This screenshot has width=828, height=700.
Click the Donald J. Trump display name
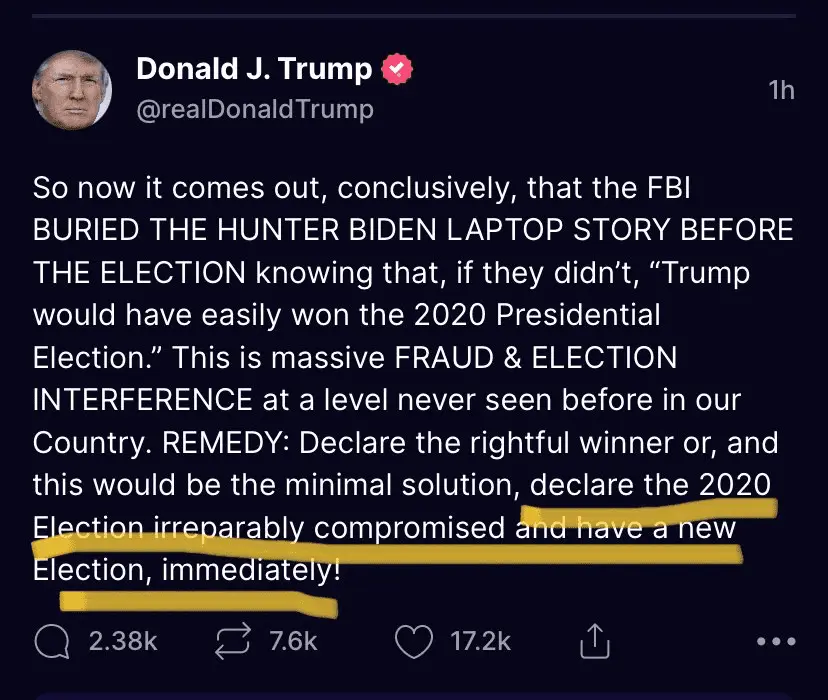pos(254,69)
